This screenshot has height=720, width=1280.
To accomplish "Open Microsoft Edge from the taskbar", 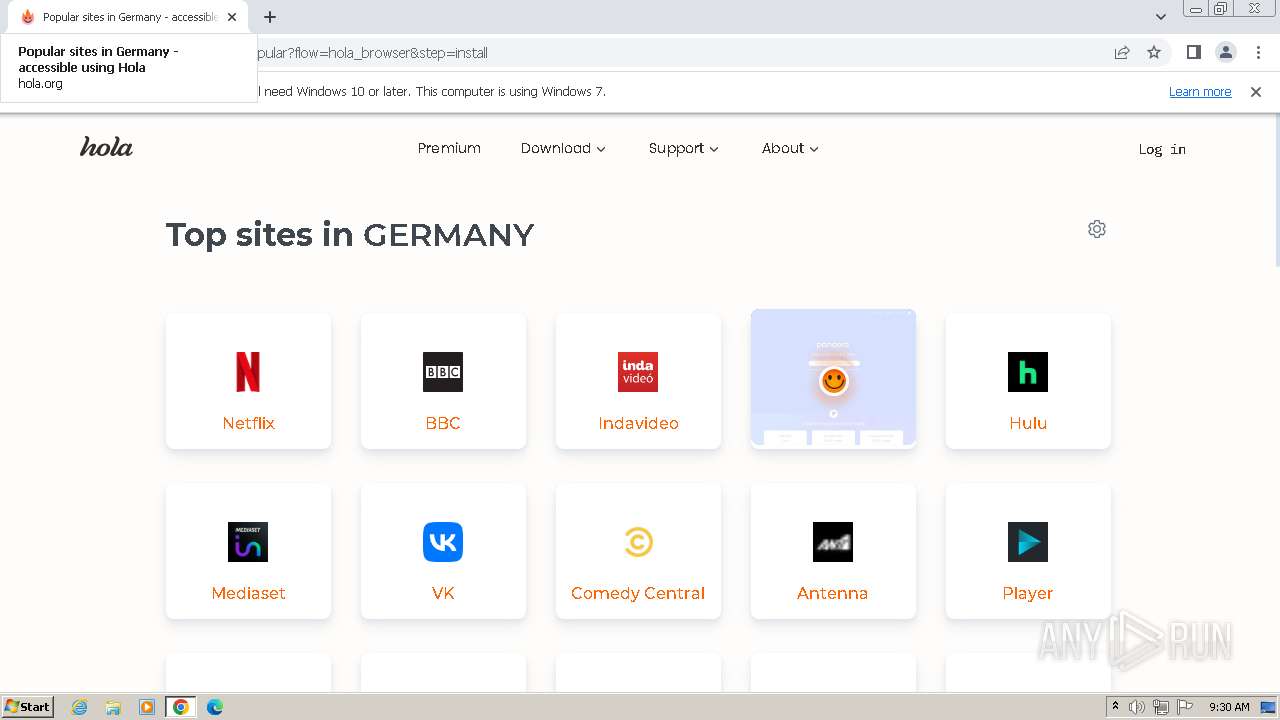I will 215,707.
